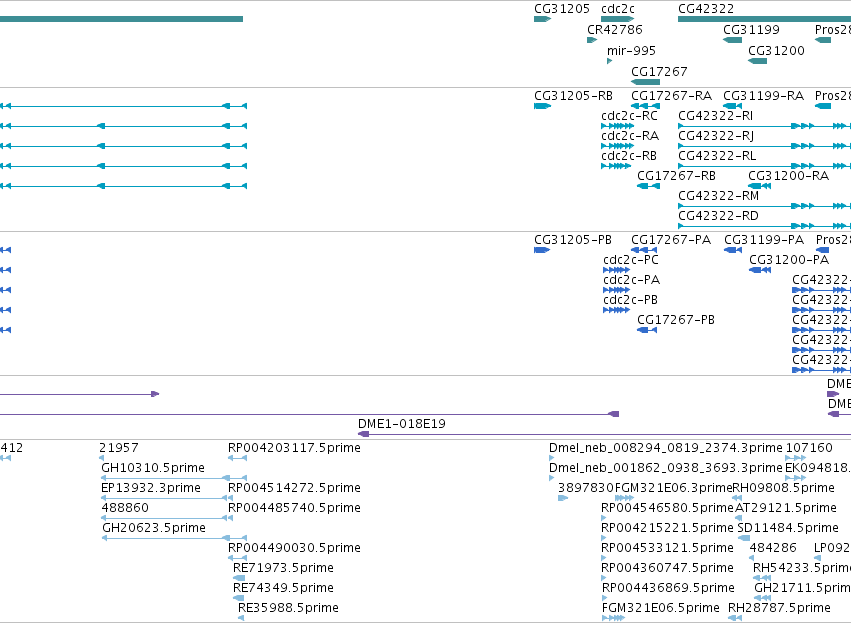This screenshot has height=623, width=851.
Task: Click EST feature 107160
Action: [x=809, y=448]
